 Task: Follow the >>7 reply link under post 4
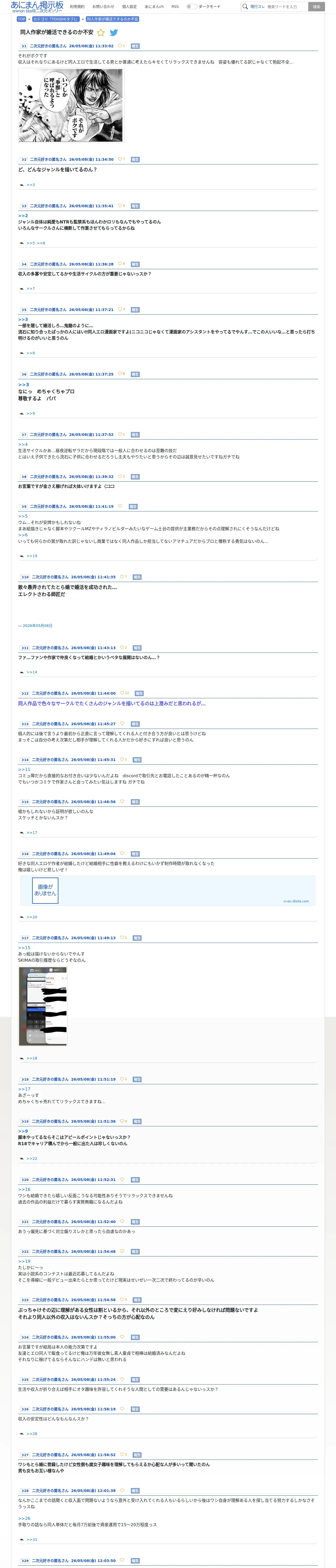[x=31, y=289]
